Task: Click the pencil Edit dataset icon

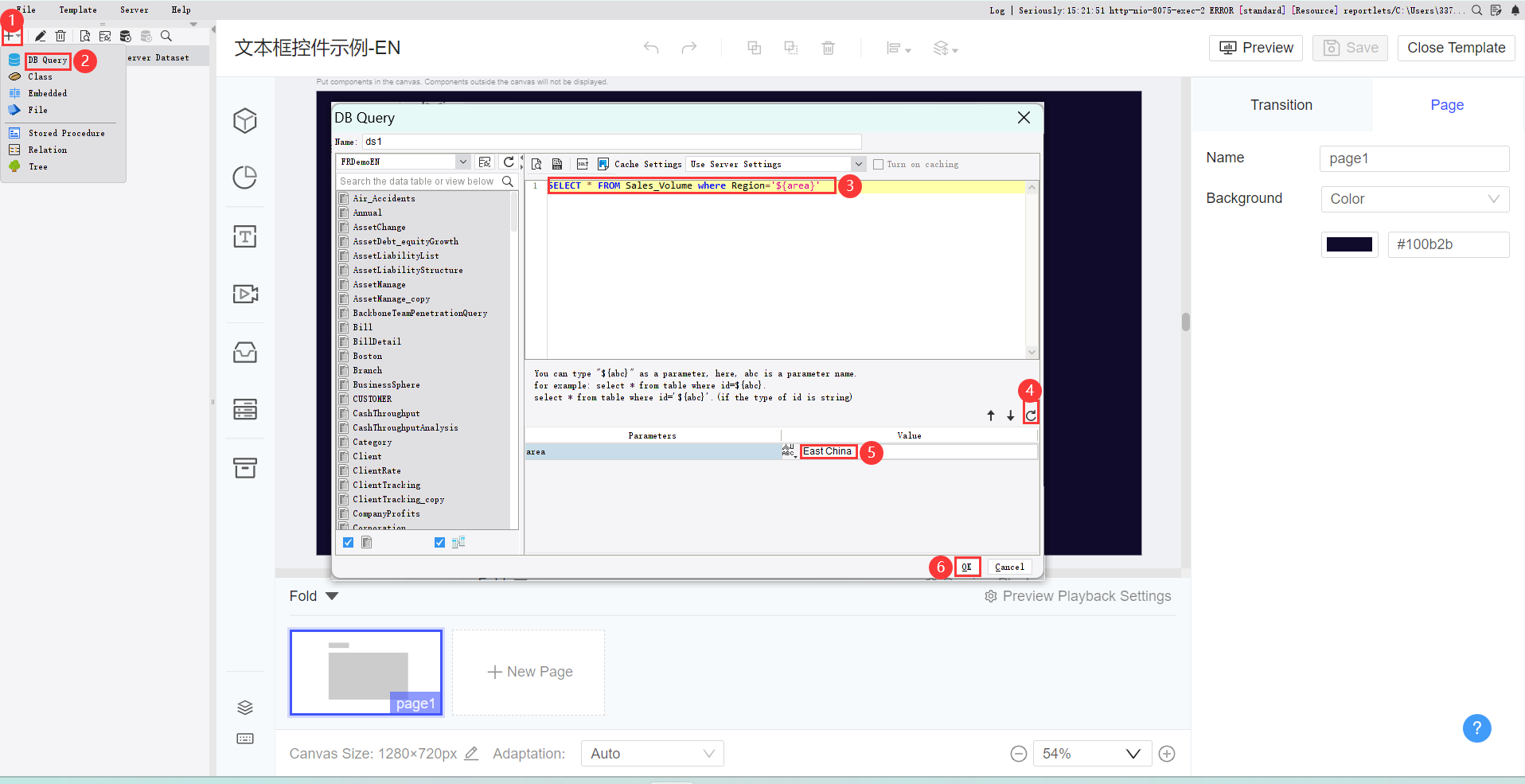Action: [x=40, y=35]
